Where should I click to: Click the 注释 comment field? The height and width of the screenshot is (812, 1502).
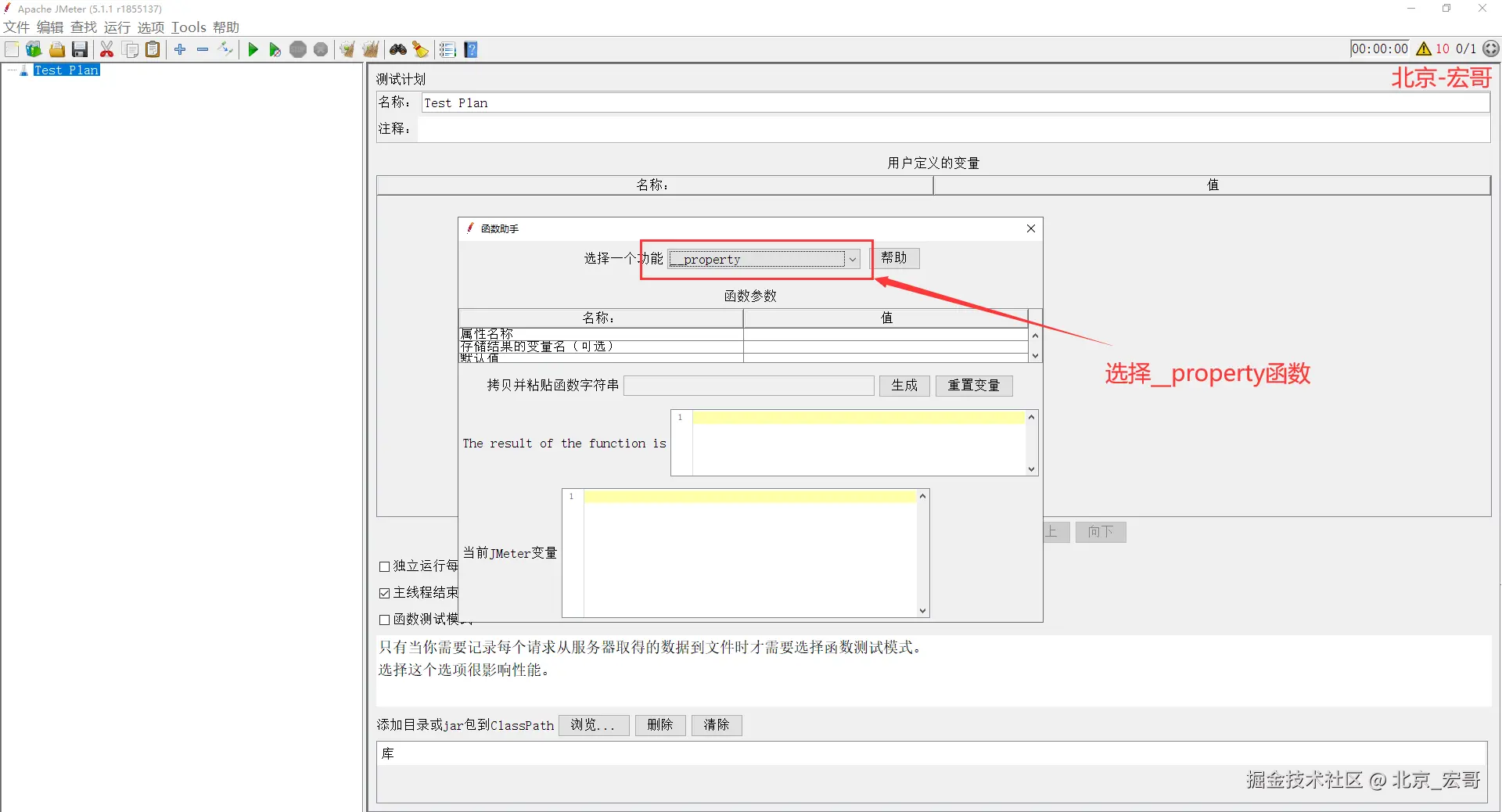click(x=954, y=128)
